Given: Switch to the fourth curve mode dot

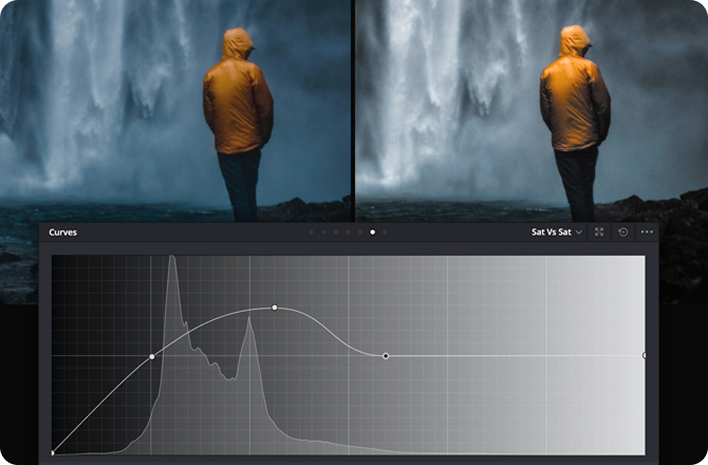Looking at the screenshot, I should tap(347, 232).
